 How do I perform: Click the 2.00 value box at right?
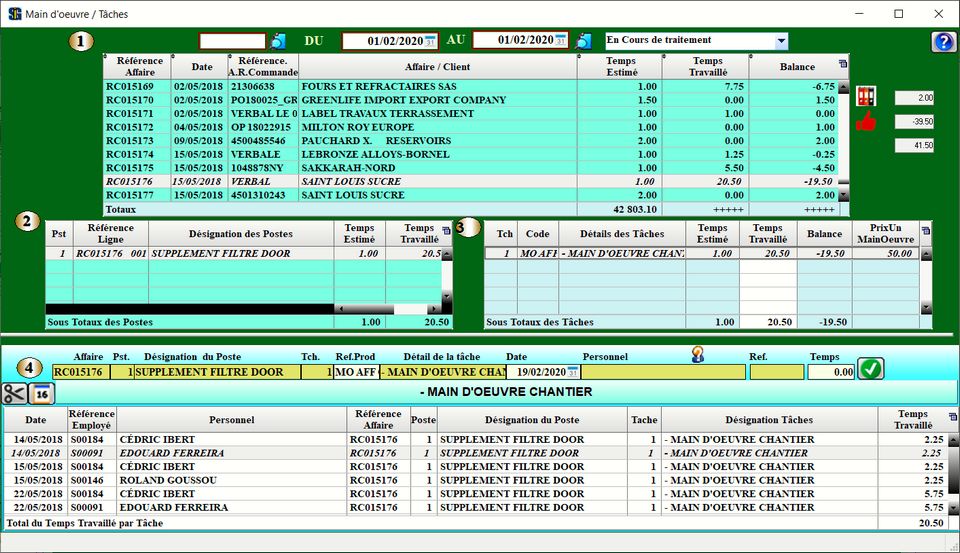914,98
